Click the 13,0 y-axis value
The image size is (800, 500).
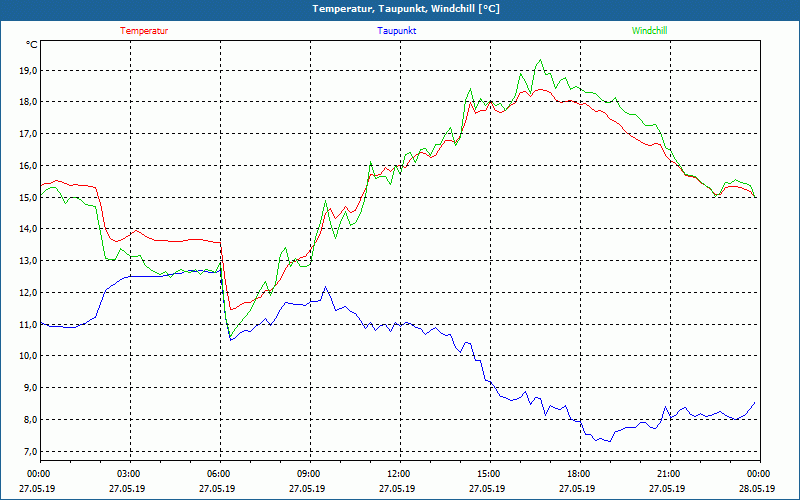point(28,261)
